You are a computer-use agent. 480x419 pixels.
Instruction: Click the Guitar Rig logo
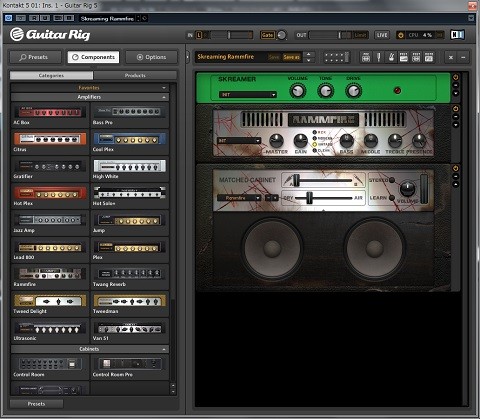(x=50, y=34)
